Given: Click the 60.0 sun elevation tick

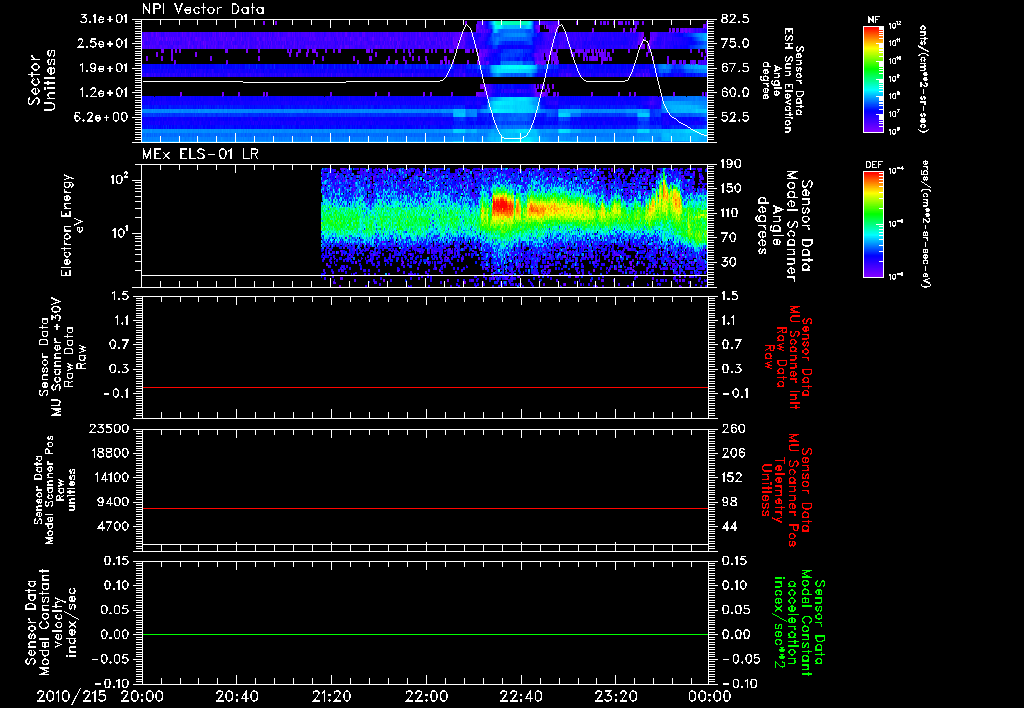Looking at the screenshot, I should (x=735, y=93).
